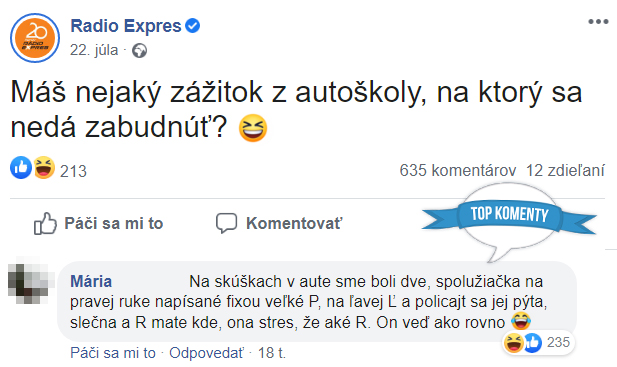Like the comment via Páči sa mi to

(113, 353)
